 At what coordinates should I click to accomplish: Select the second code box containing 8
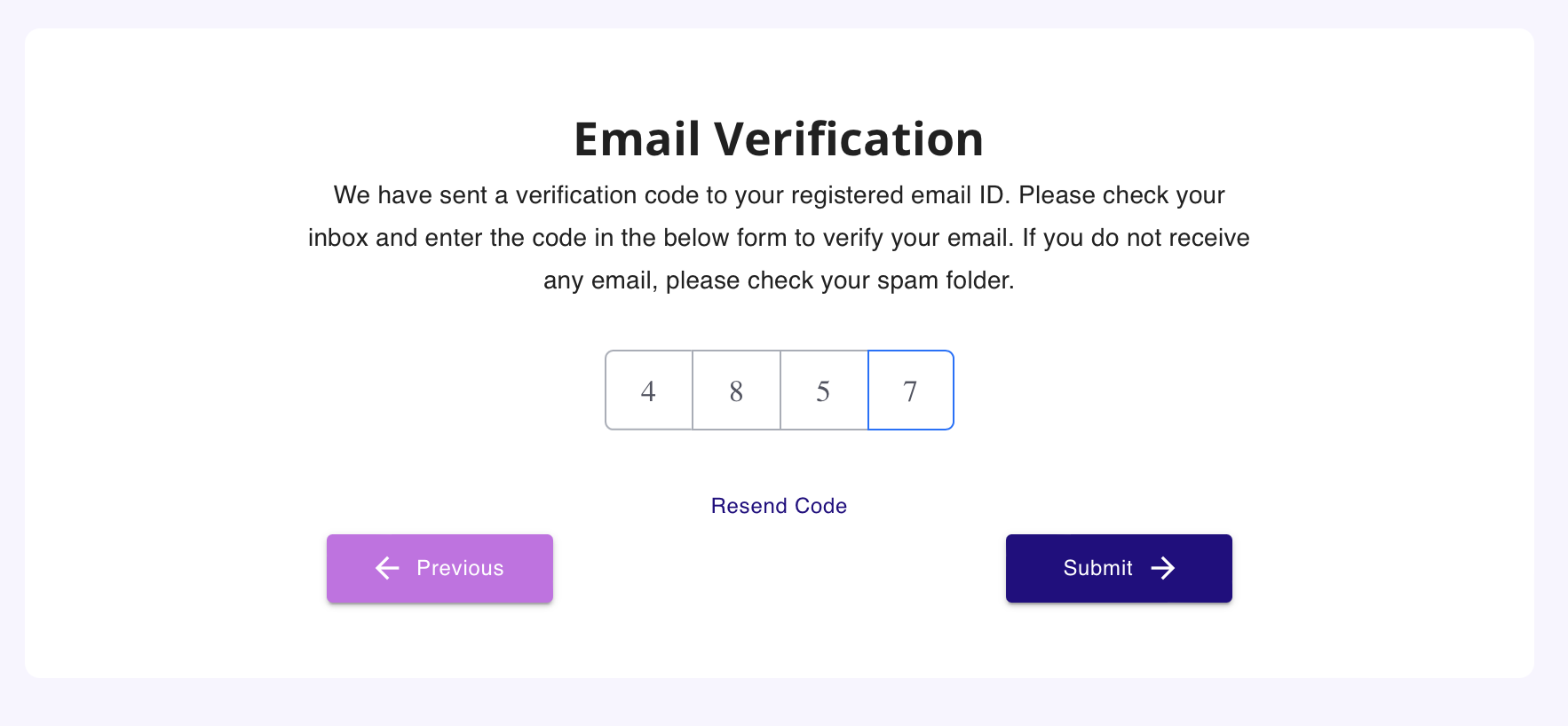click(736, 391)
